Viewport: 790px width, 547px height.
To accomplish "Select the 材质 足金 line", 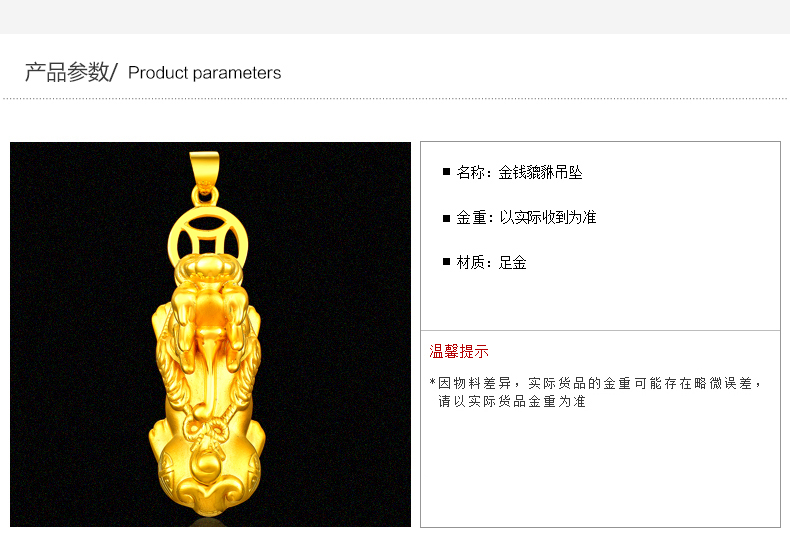I will 491,262.
